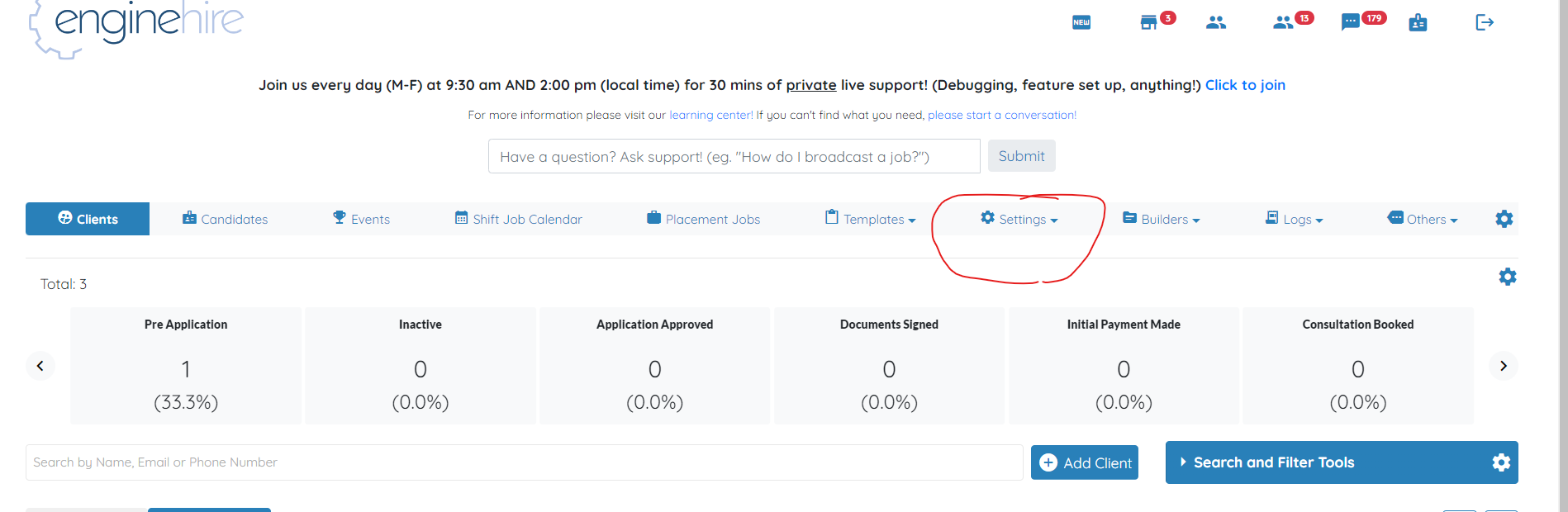The image size is (1568, 512).
Task: Open the users icon without a badge
Action: (1216, 22)
